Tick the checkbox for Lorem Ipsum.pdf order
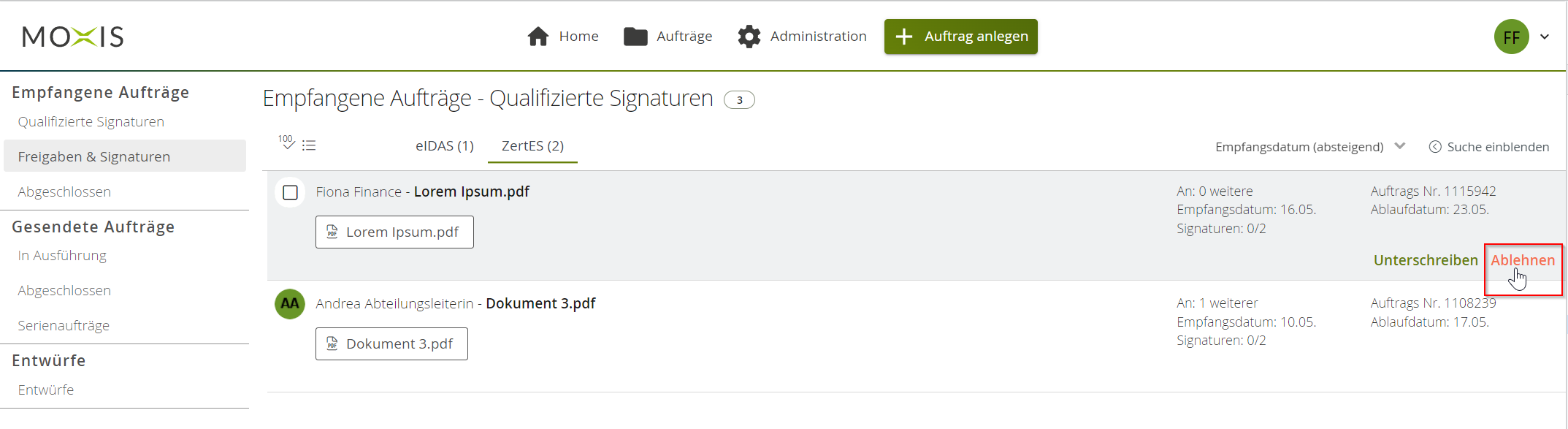The image size is (1568, 429). [291, 193]
